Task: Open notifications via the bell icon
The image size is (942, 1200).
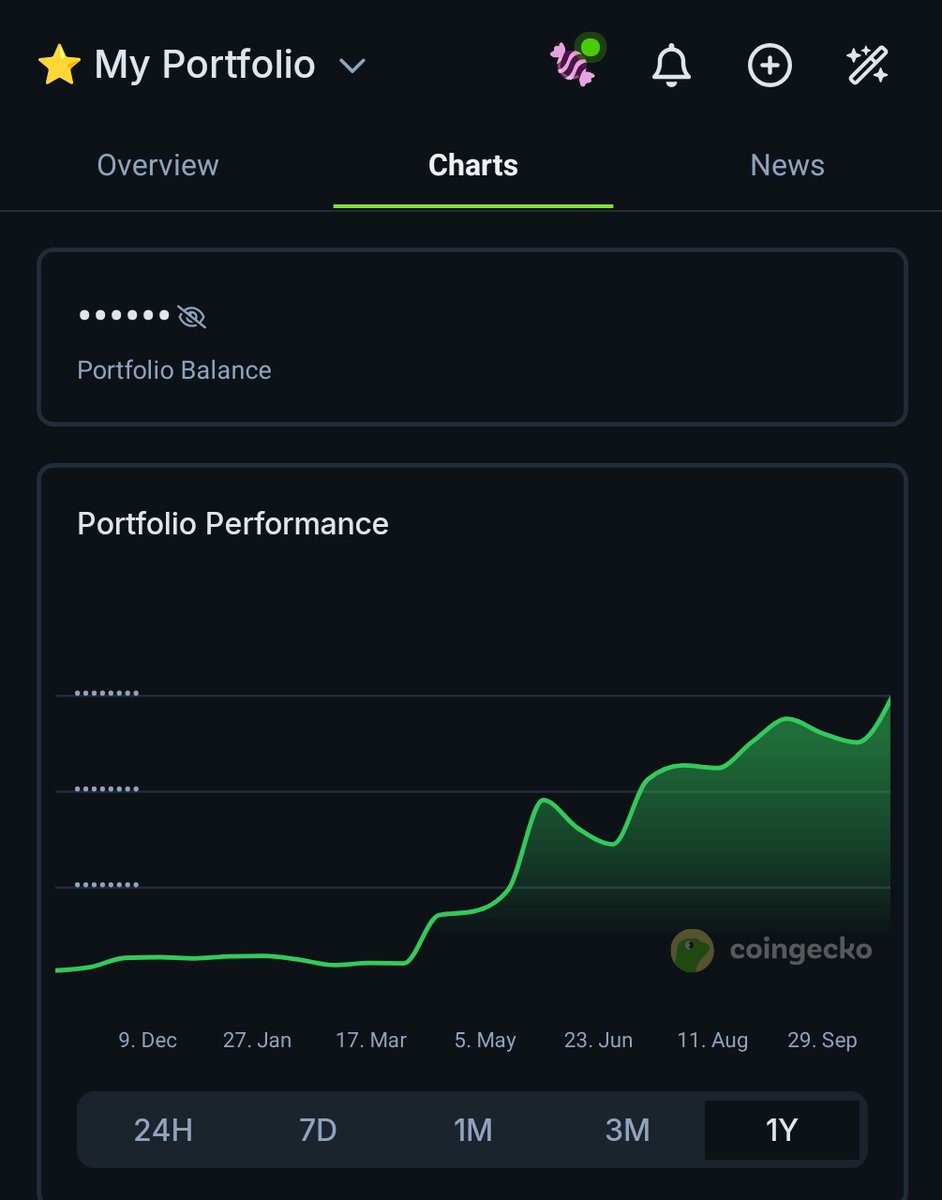Action: point(671,66)
